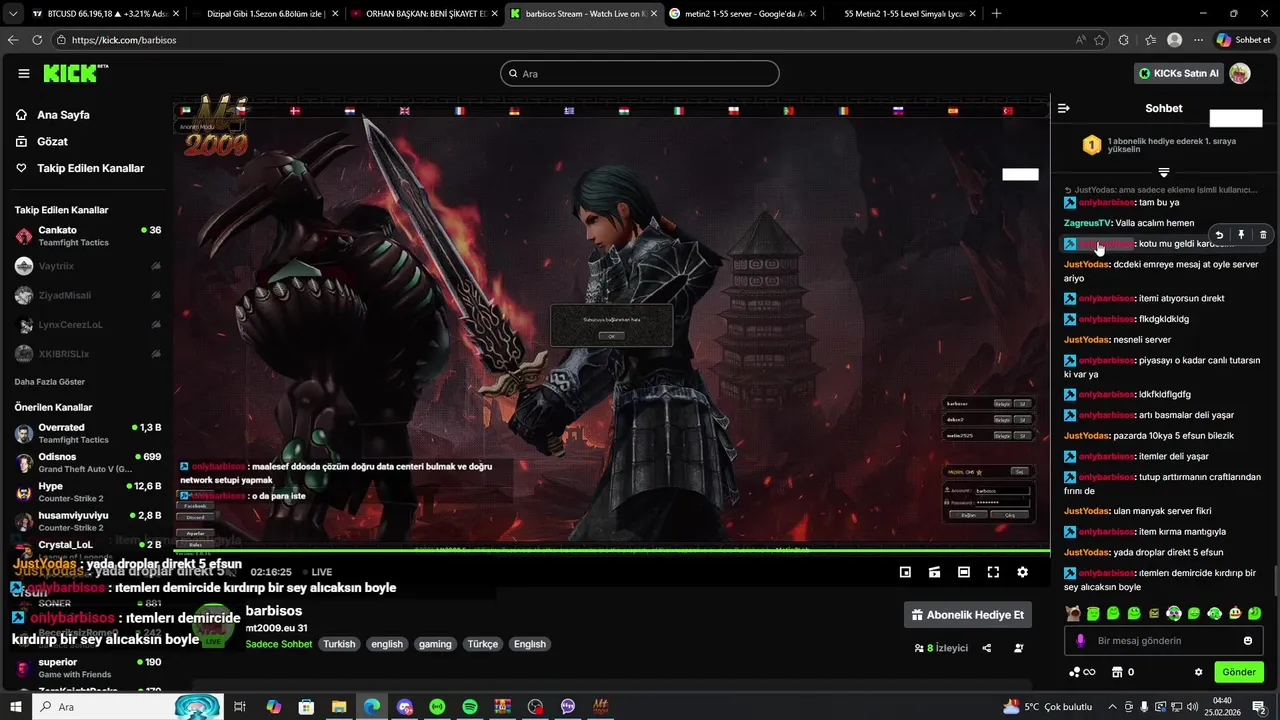Select the gaming stream tag
1280x720 pixels.
(435, 644)
